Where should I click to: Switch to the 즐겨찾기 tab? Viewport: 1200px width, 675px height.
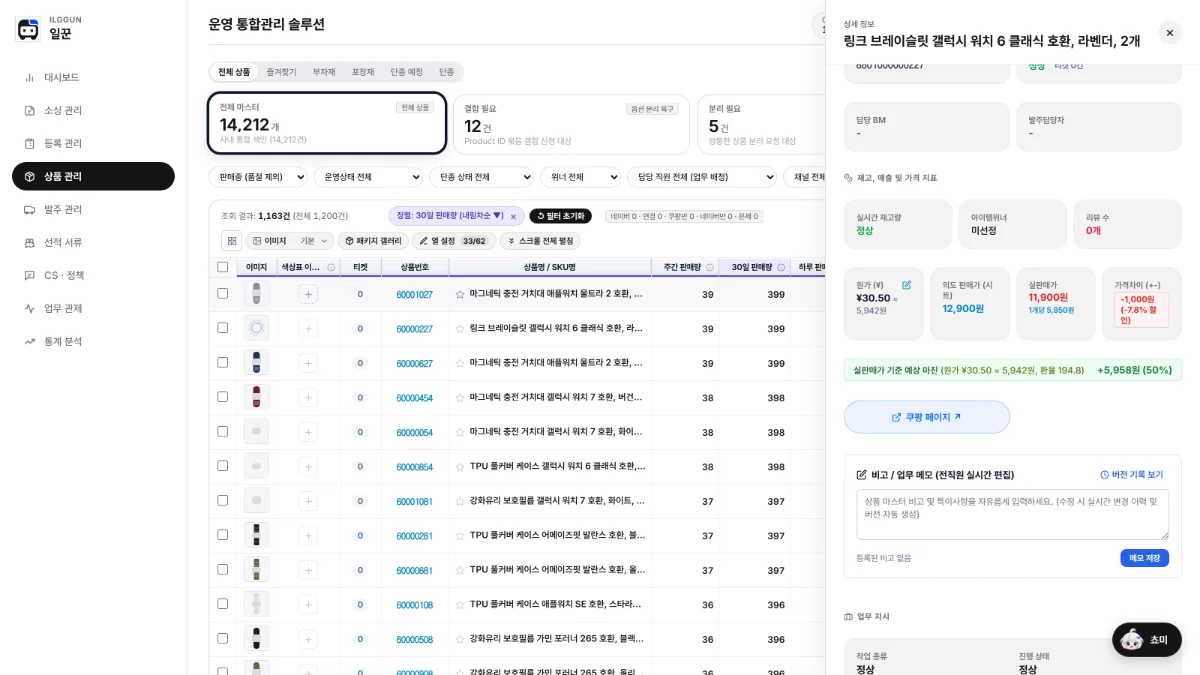[x=281, y=72]
